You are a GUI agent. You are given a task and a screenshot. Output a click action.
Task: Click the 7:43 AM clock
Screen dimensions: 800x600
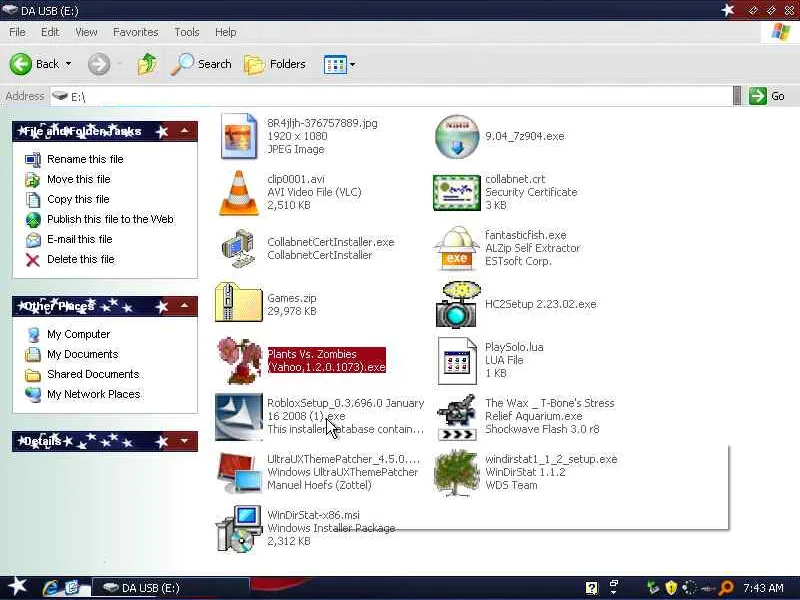point(763,588)
